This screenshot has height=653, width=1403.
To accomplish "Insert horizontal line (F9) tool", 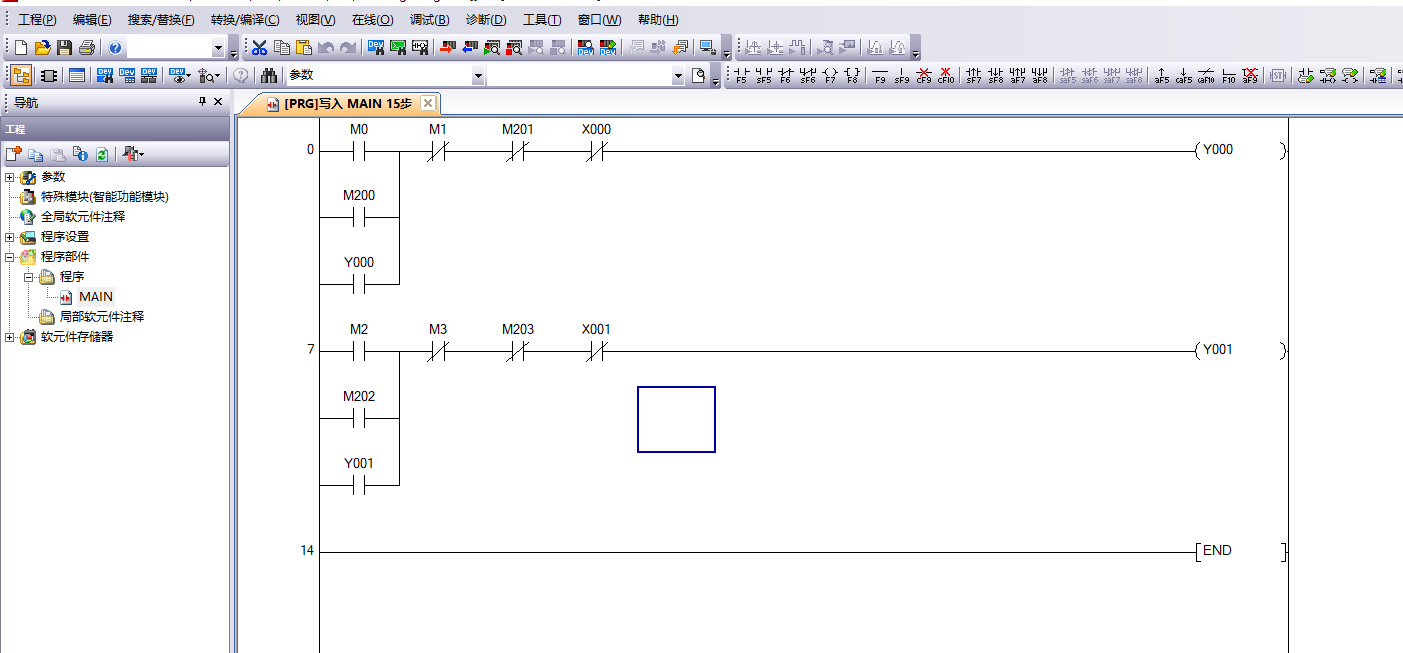I will [880, 75].
